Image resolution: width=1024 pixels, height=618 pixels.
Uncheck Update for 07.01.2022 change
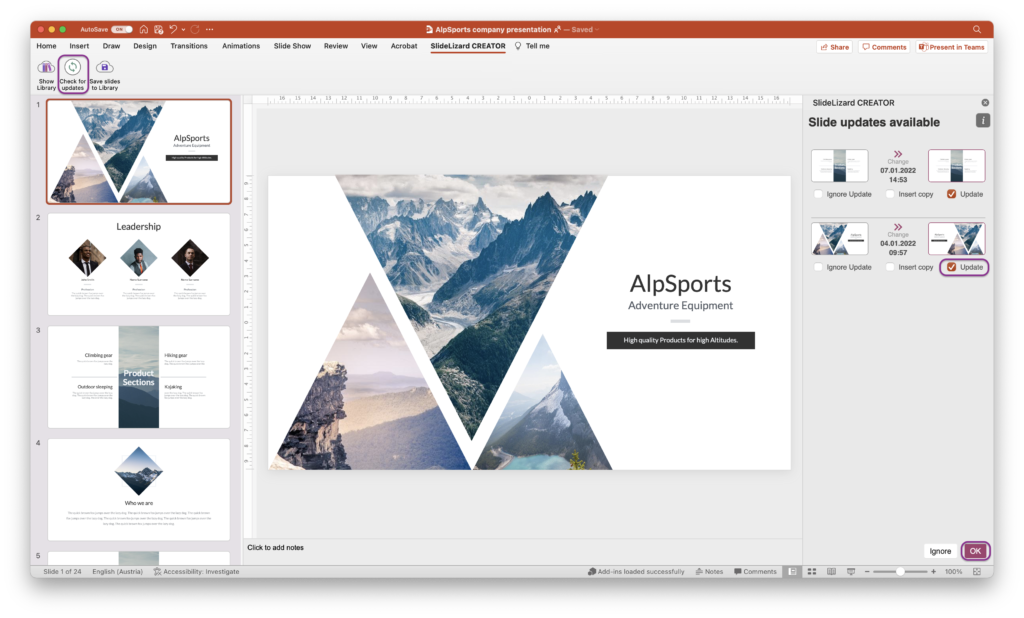[952, 194]
